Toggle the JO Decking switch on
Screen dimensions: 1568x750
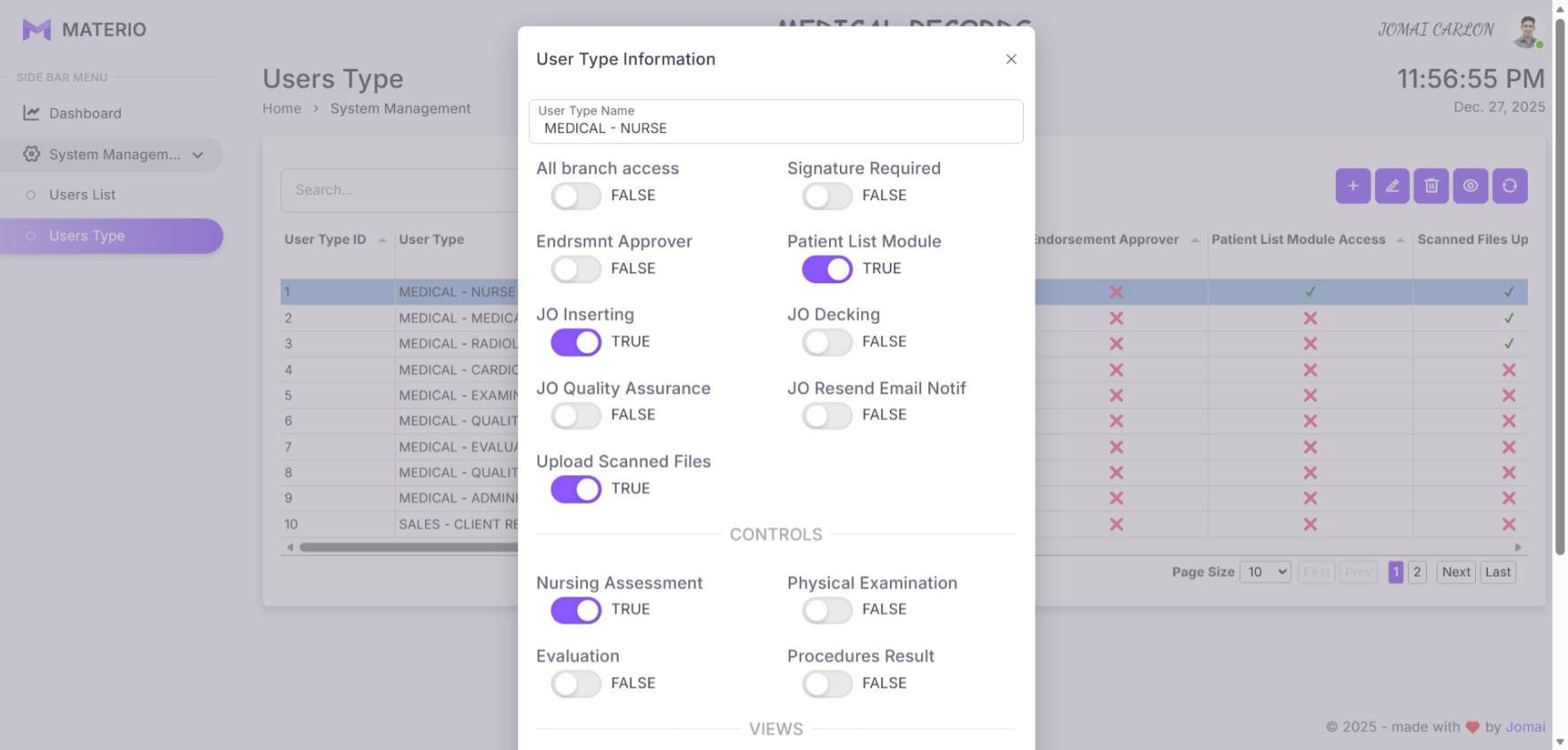tap(827, 342)
